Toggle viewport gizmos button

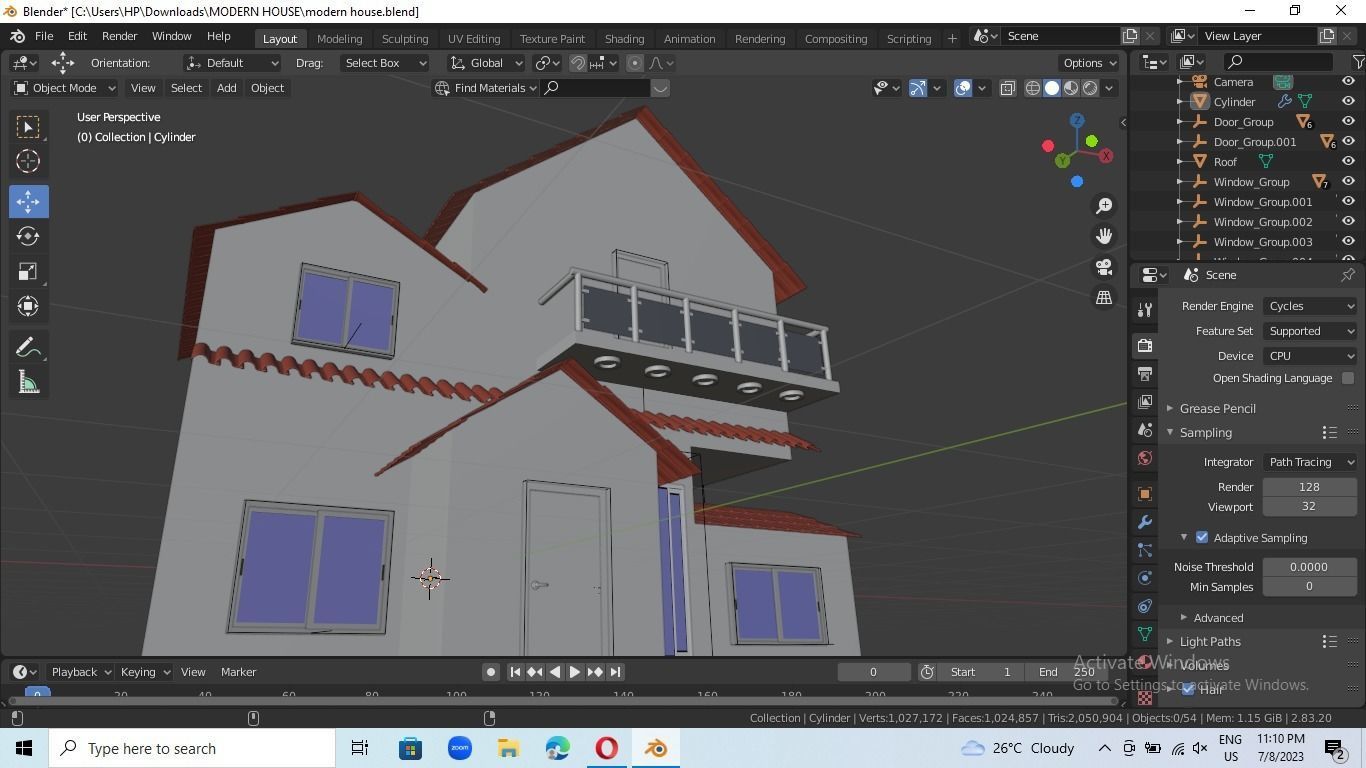918,88
